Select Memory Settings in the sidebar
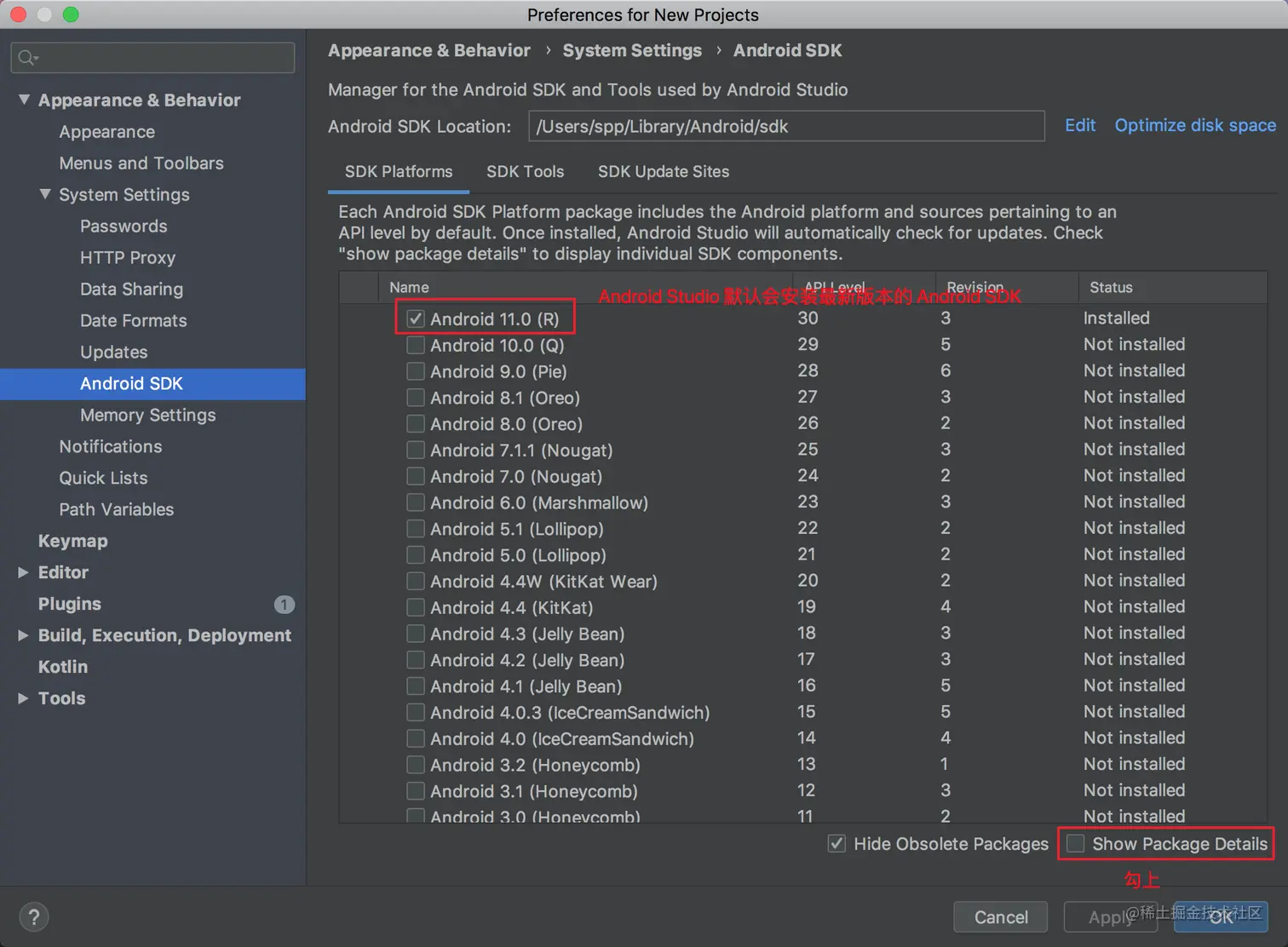Image resolution: width=1288 pixels, height=947 pixels. point(147,415)
